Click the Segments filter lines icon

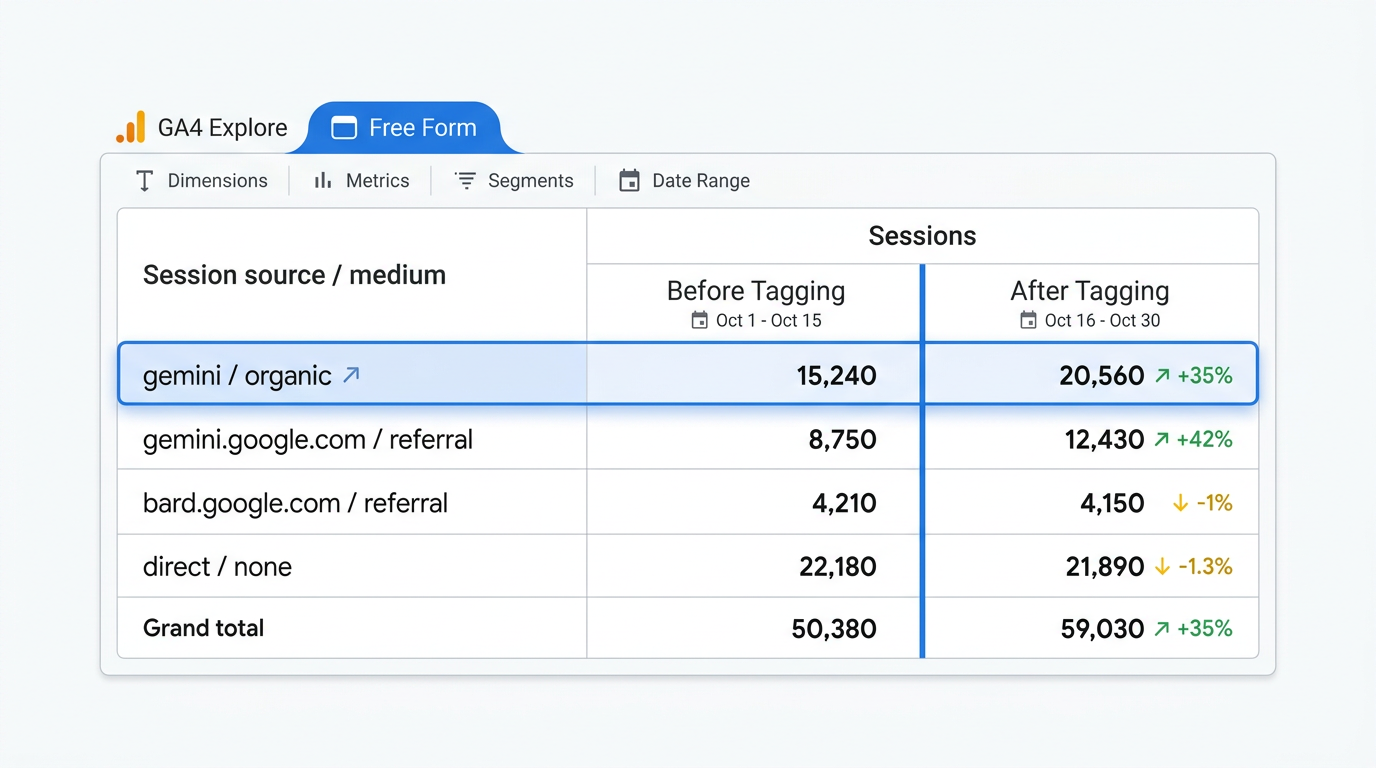coord(465,180)
